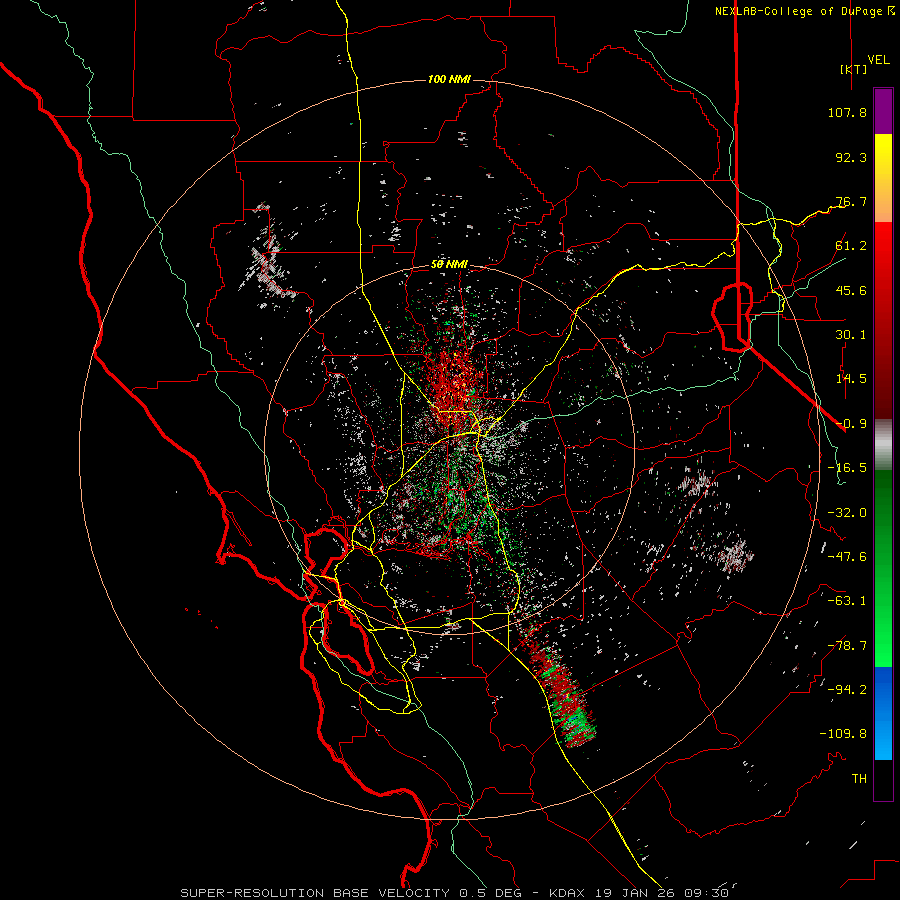The width and height of the screenshot is (900, 900).
Task: Click the 50 NMI range ring label
Action: pyautogui.click(x=449, y=265)
